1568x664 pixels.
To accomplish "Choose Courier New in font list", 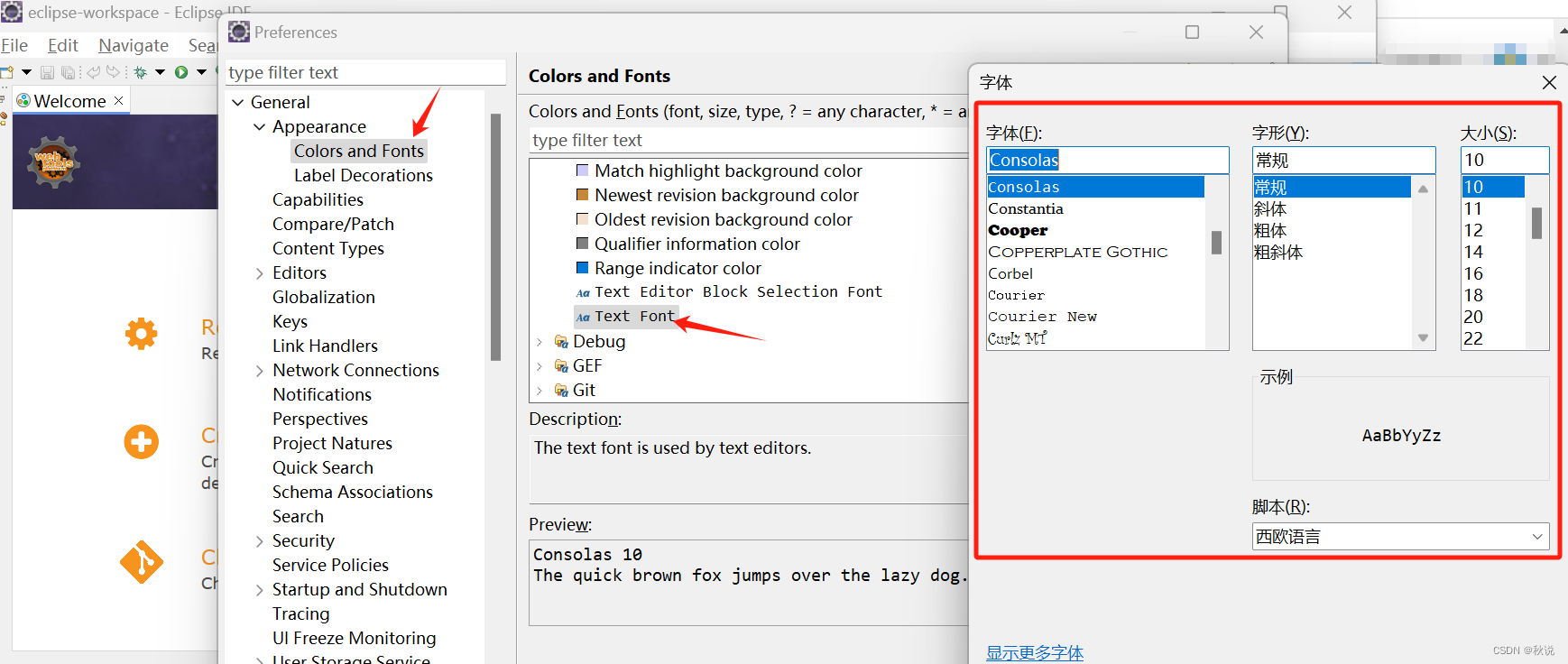I will click(x=1043, y=317).
